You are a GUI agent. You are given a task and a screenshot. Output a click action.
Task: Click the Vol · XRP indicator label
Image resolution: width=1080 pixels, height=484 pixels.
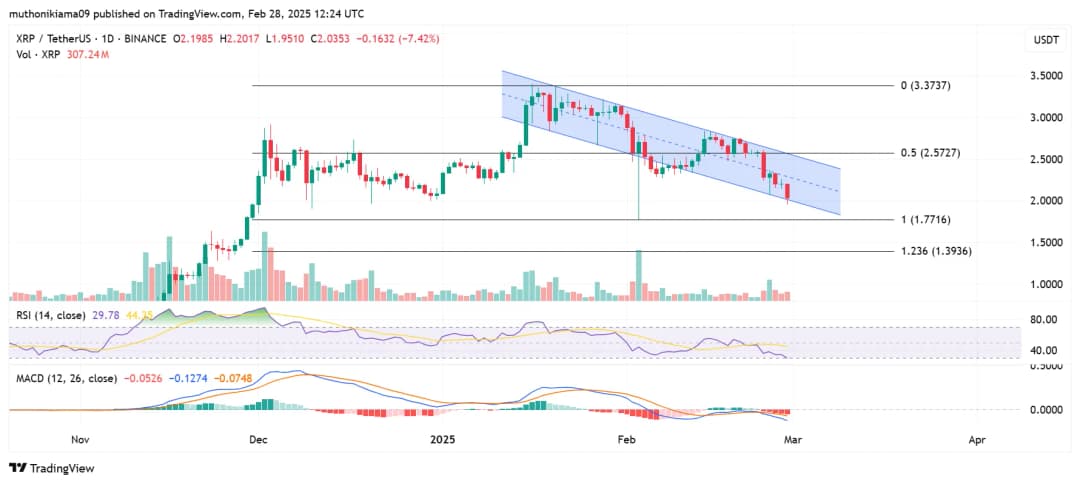click(x=31, y=53)
